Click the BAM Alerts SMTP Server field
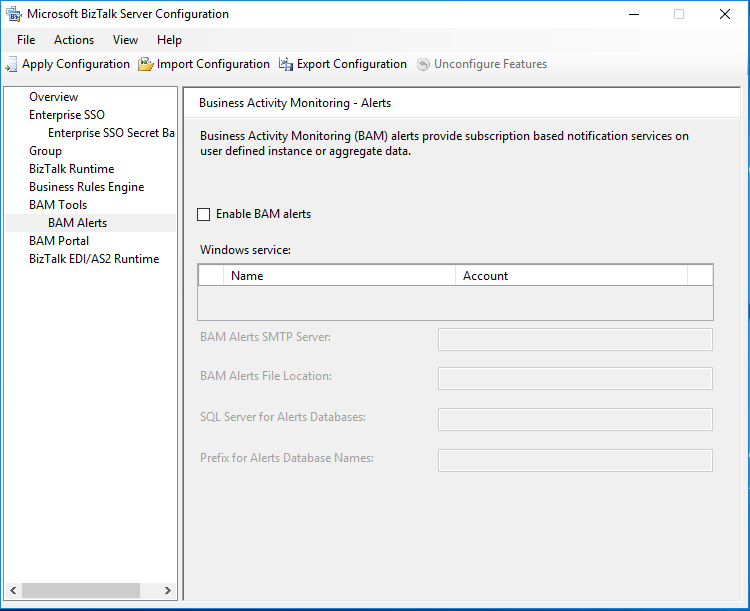750x611 pixels. [x=575, y=340]
